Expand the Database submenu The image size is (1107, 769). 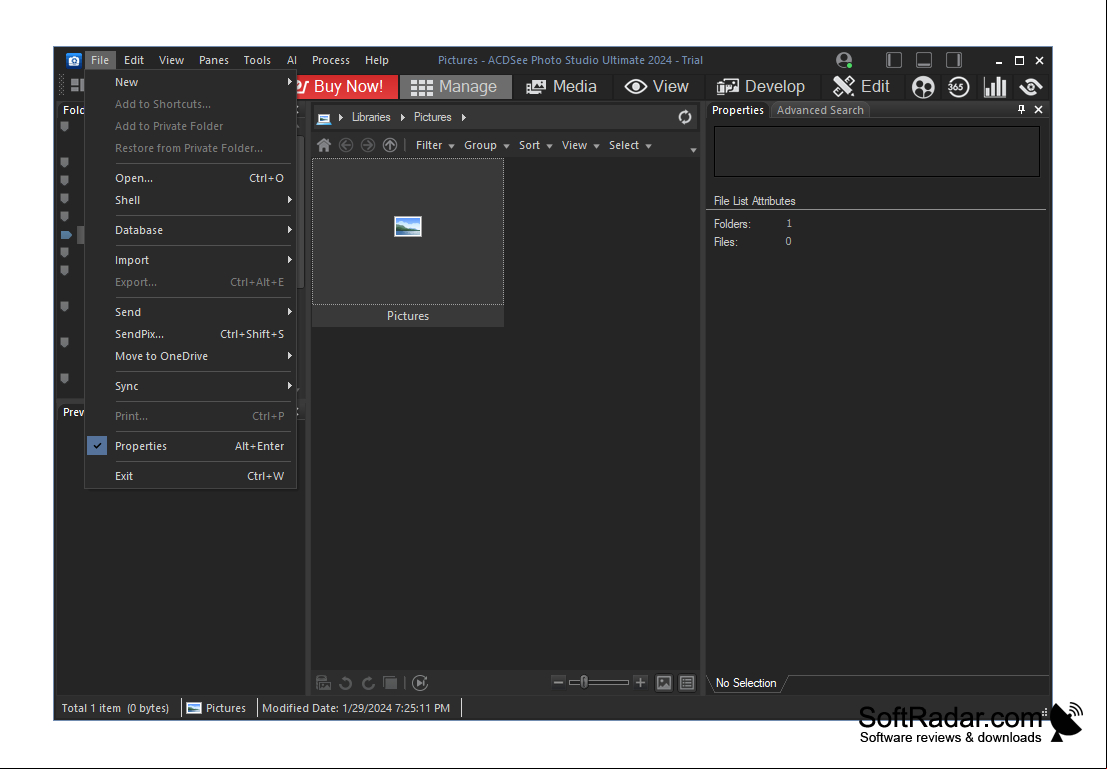(190, 230)
